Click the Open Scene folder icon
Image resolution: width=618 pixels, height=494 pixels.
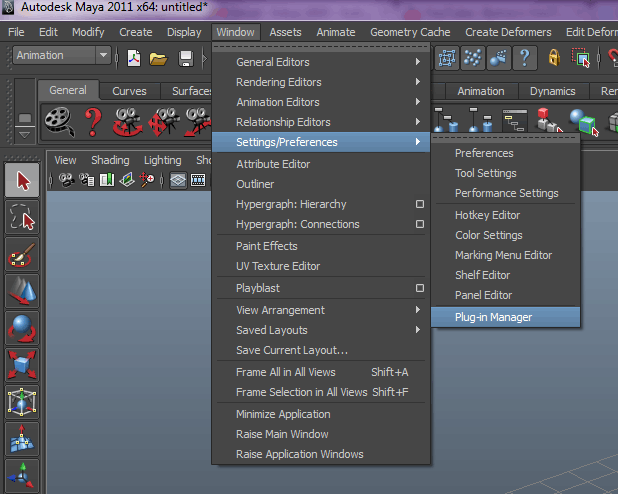[x=158, y=59]
